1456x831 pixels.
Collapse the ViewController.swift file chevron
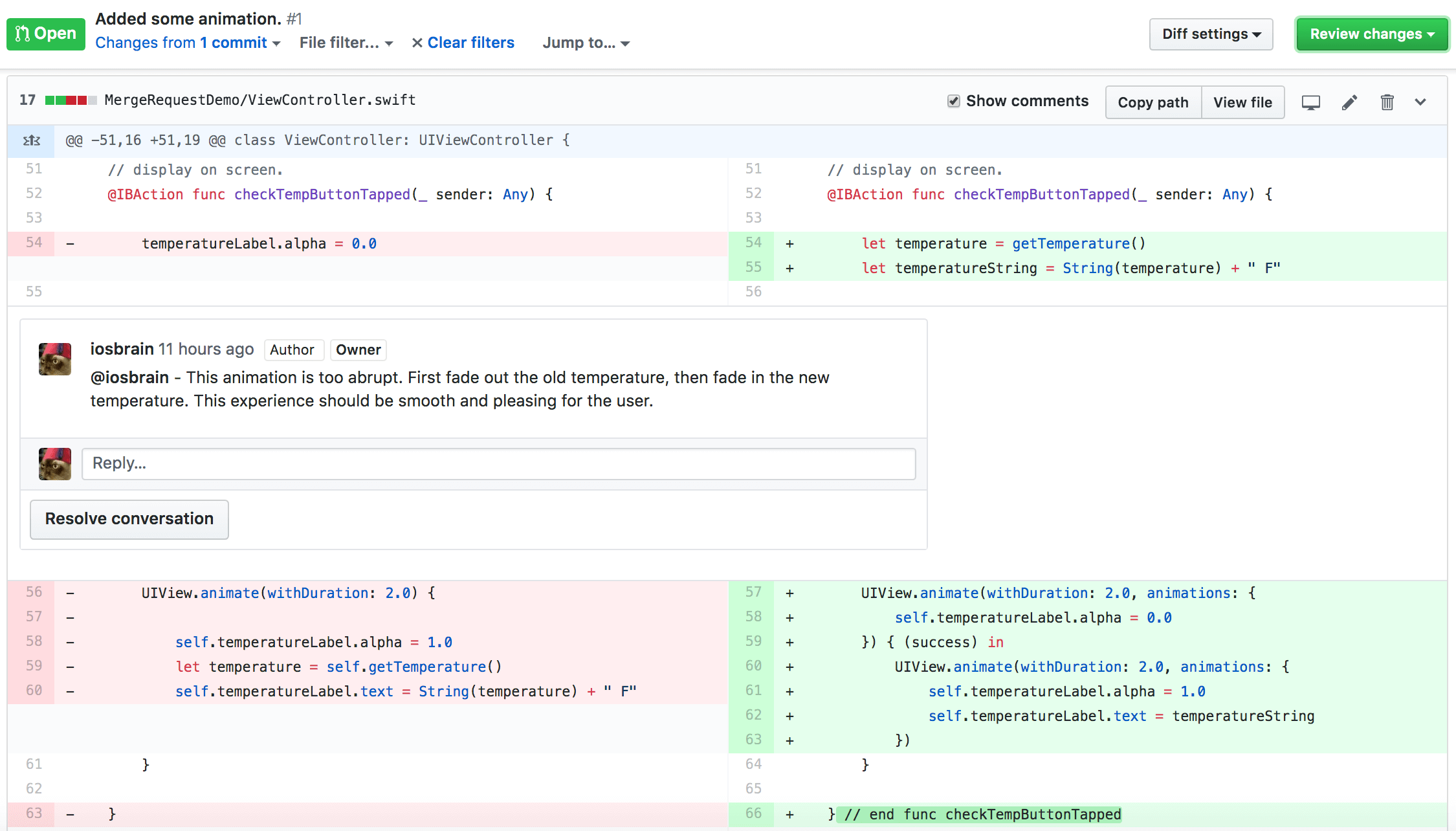(x=1420, y=102)
